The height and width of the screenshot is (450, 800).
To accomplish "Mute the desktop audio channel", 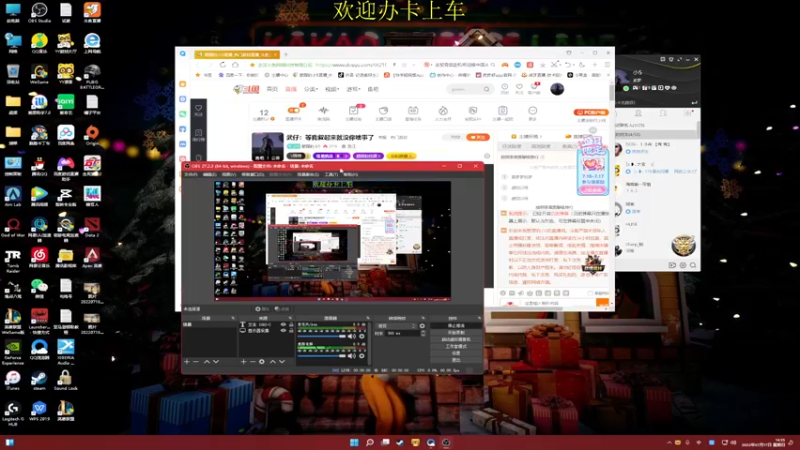I will pyautogui.click(x=352, y=336).
